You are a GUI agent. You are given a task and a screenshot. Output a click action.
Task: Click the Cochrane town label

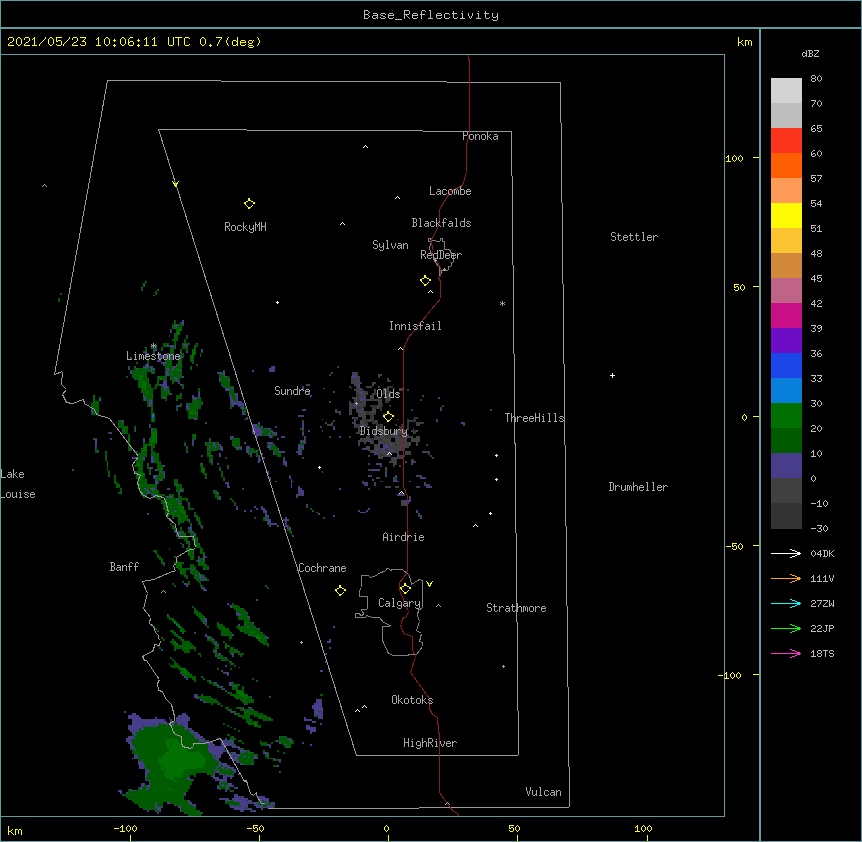pyautogui.click(x=322, y=568)
